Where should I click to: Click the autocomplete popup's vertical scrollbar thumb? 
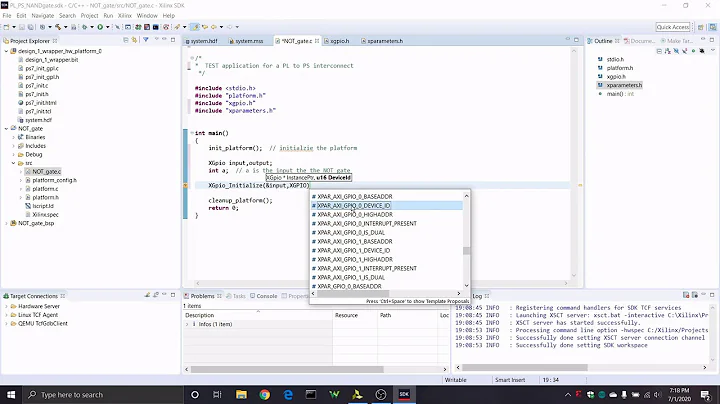pos(467,251)
